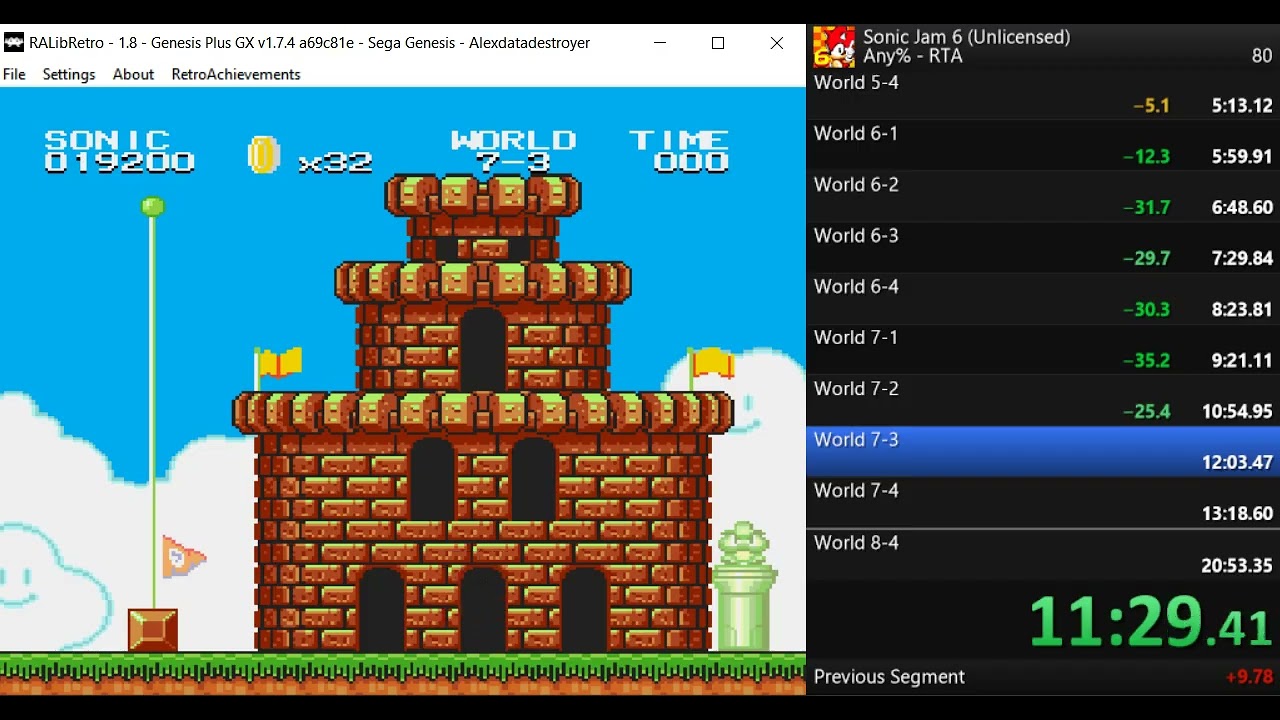Select the World 7-4 split row

(x=1043, y=503)
